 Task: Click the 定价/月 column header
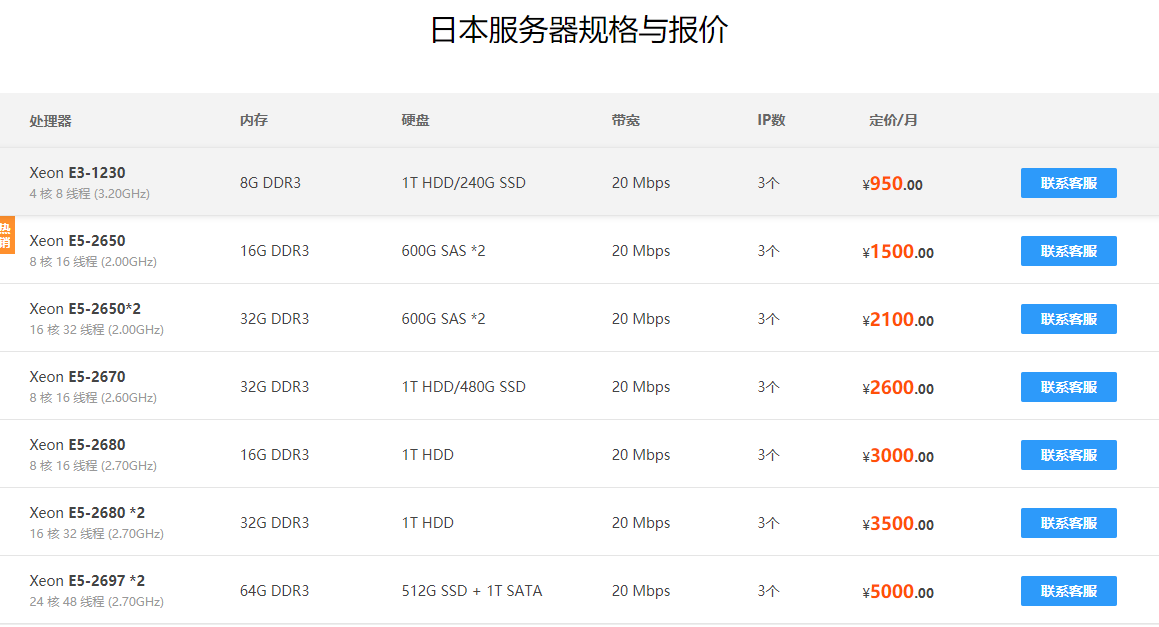(893, 120)
